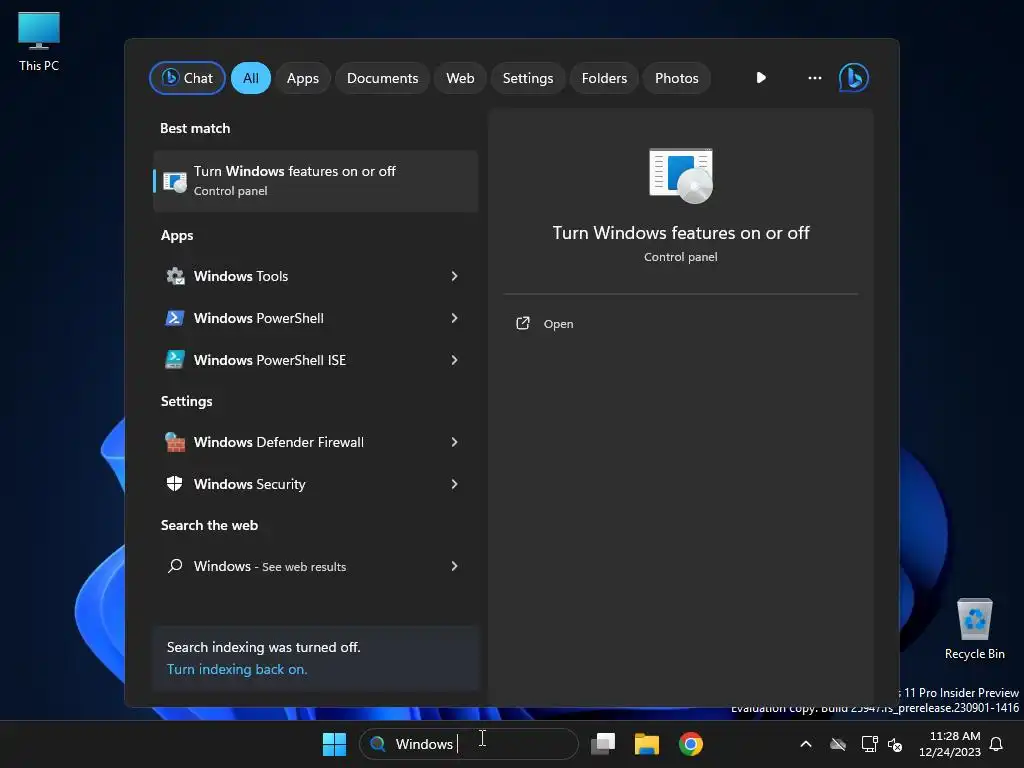Click the Windows features icon in best match row

pos(174,181)
